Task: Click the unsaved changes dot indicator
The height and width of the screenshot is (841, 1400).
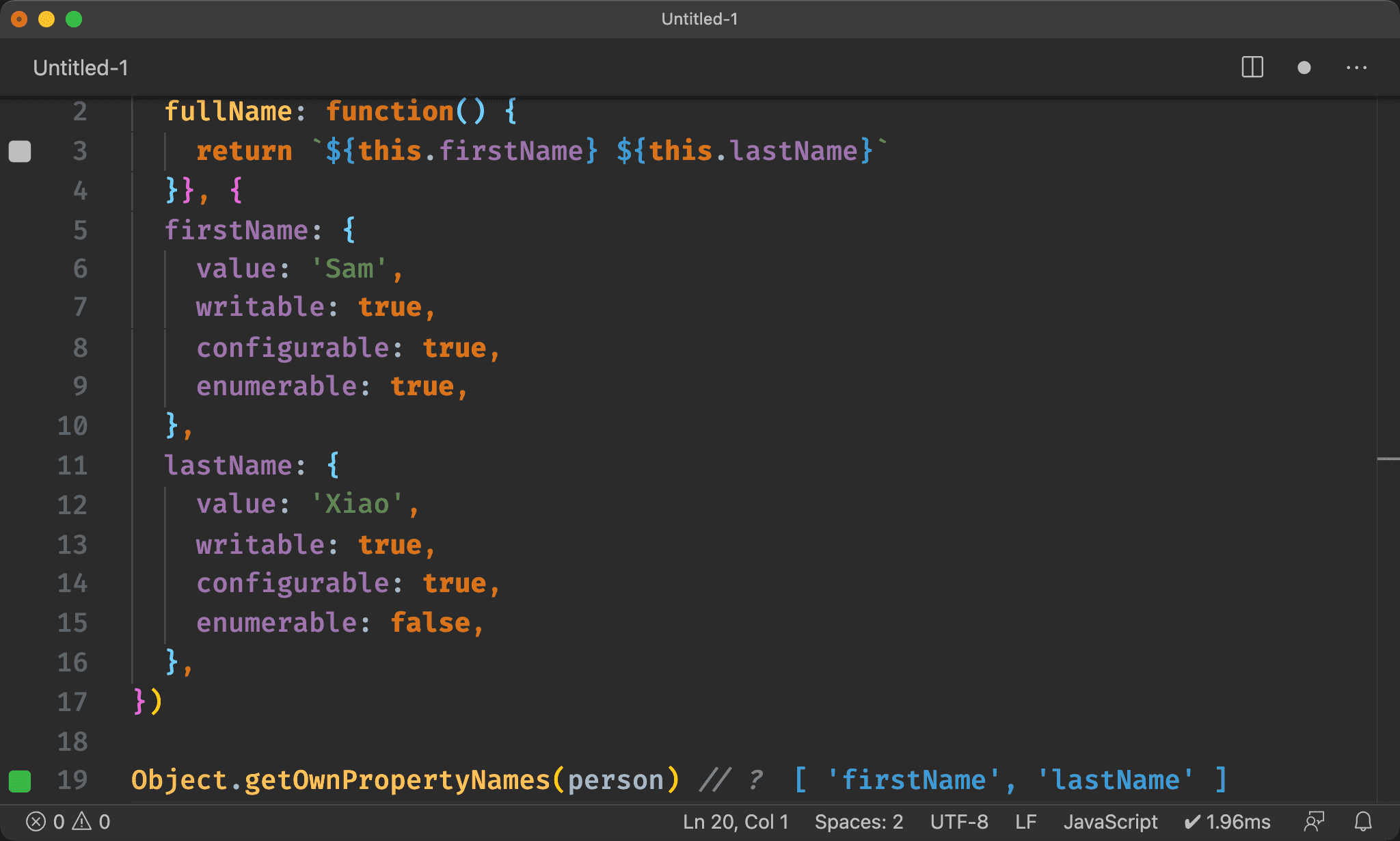Action: pyautogui.click(x=1304, y=68)
